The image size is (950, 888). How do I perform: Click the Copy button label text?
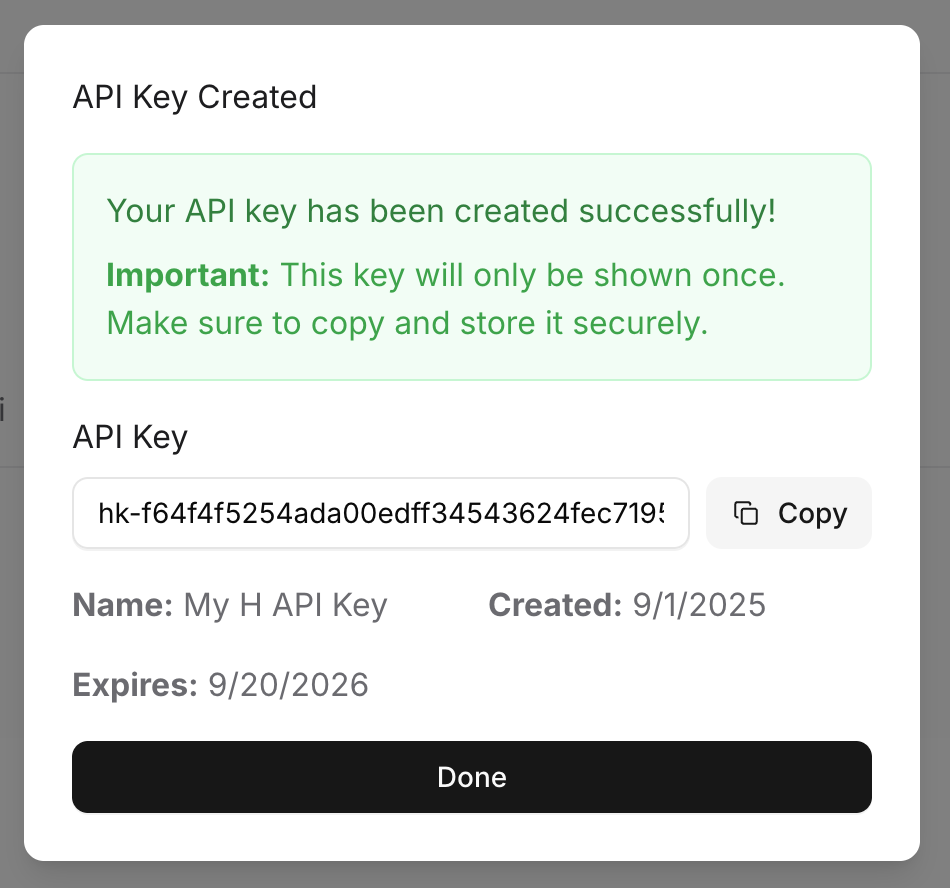click(812, 514)
